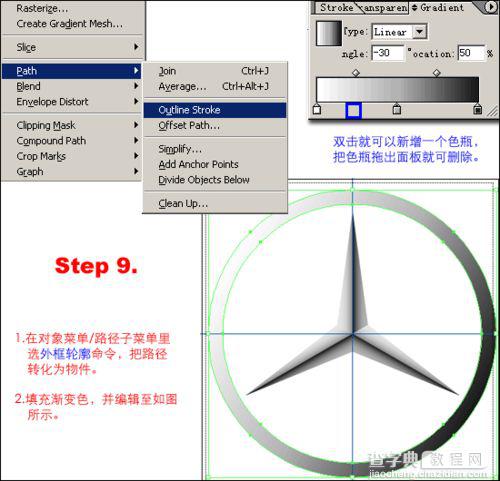Select the left midpoint diamond slider
Image resolution: width=500 pixels, height=481 pixels.
pyautogui.click(x=356, y=72)
